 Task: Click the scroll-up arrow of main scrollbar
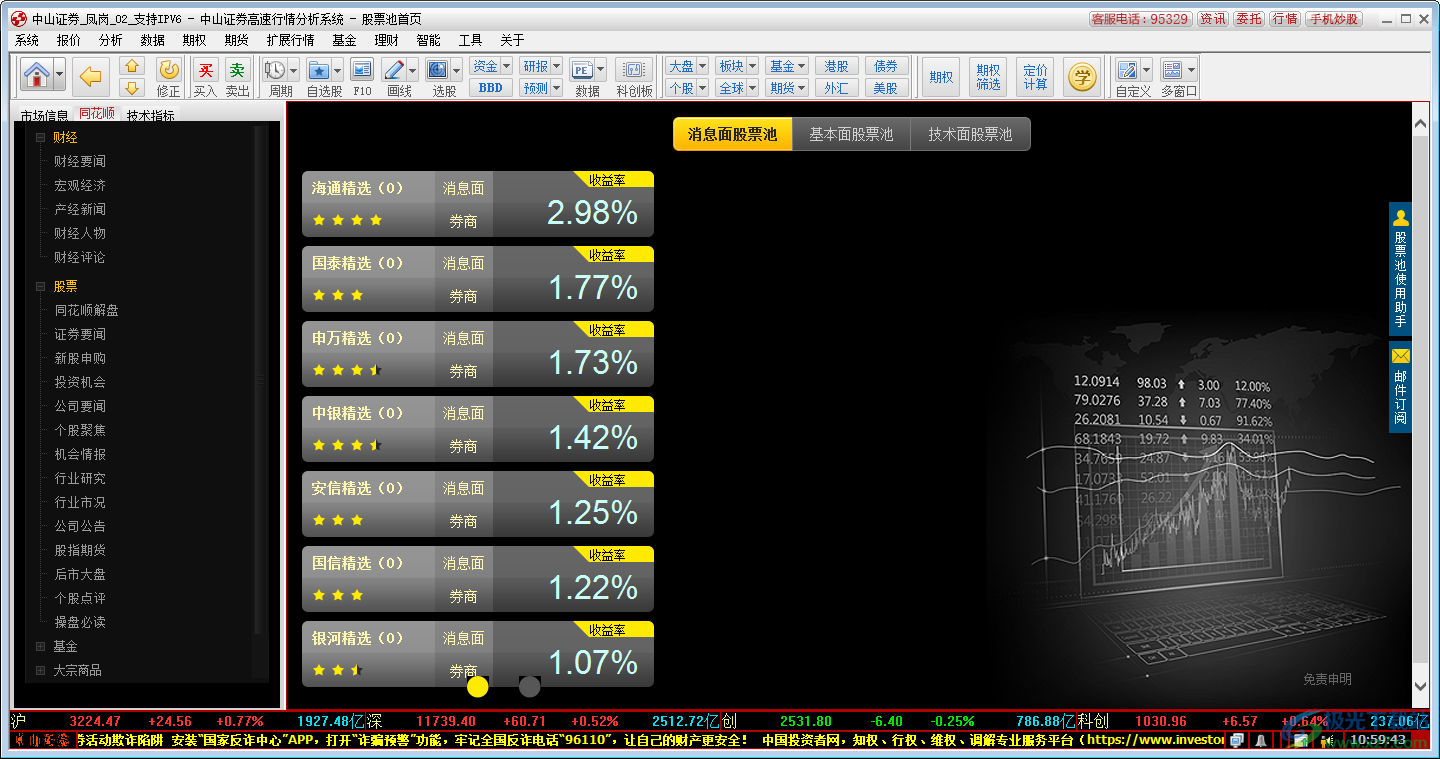point(1421,123)
